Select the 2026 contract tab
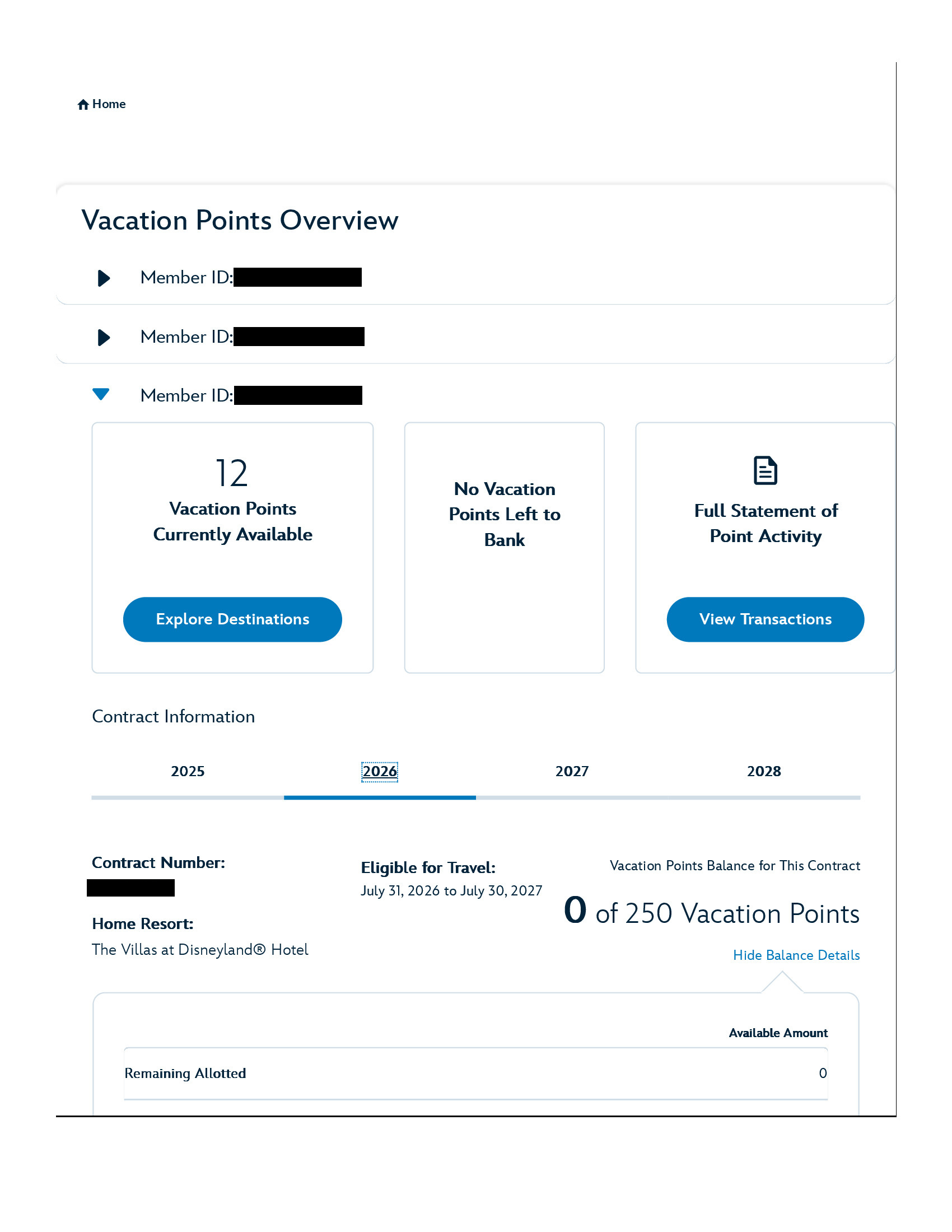This screenshot has height=1232, width=952. point(380,771)
